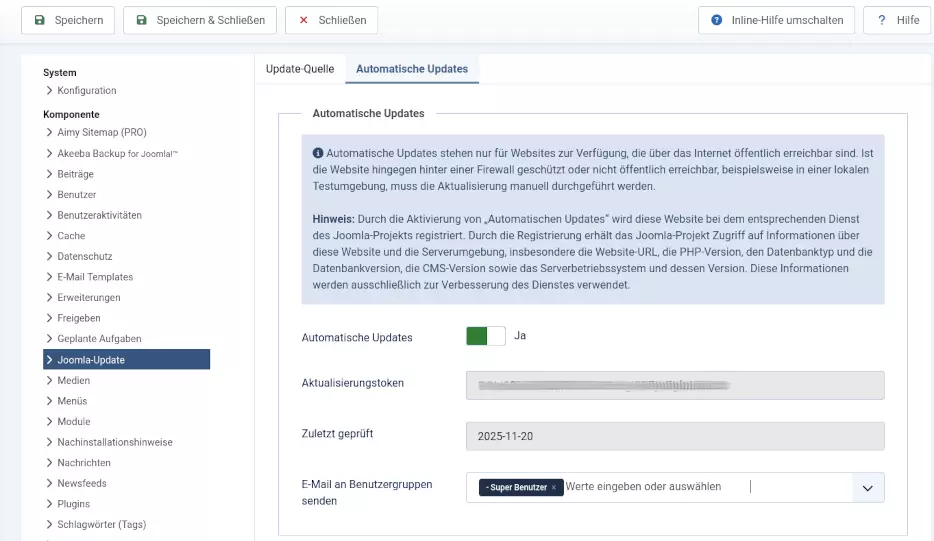Click the question mark icon on Hilfe
The width and height of the screenshot is (934, 541).
tap(882, 20)
